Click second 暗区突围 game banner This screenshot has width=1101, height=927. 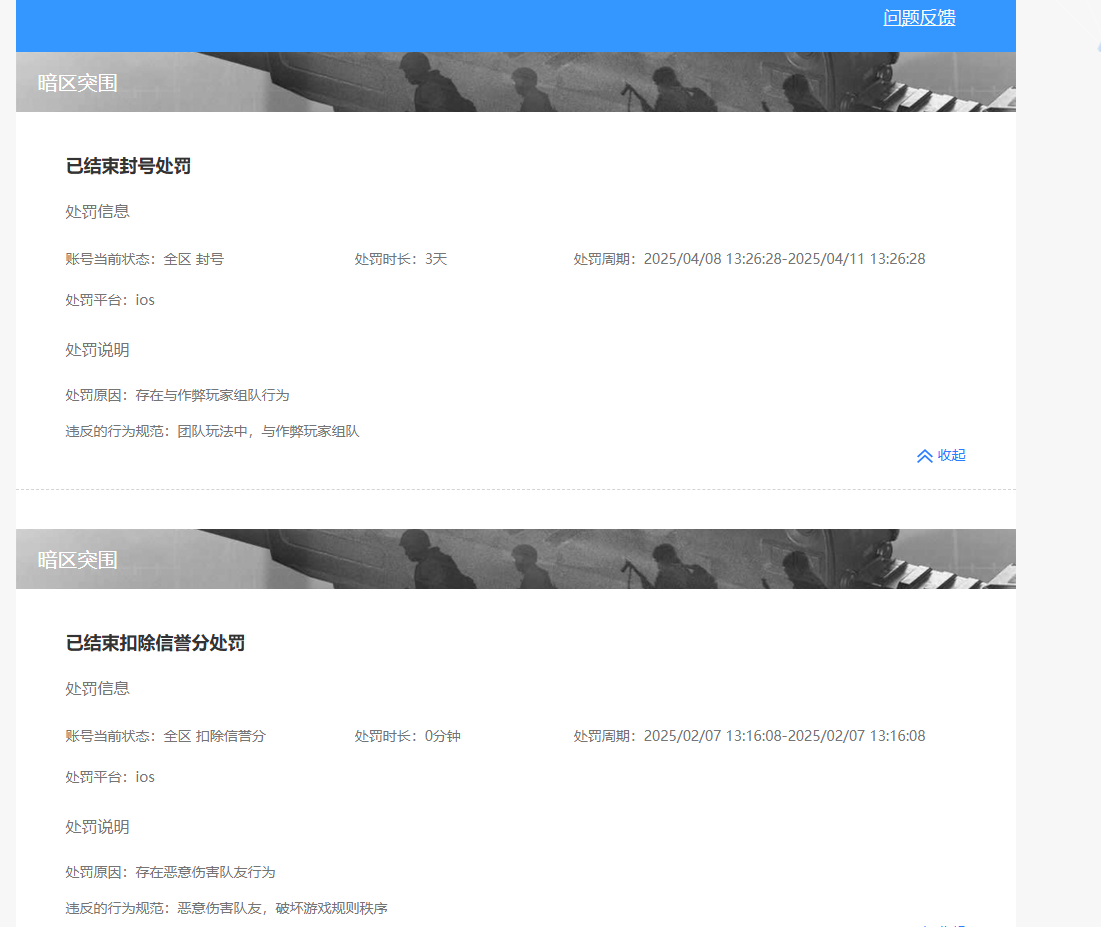pos(515,559)
